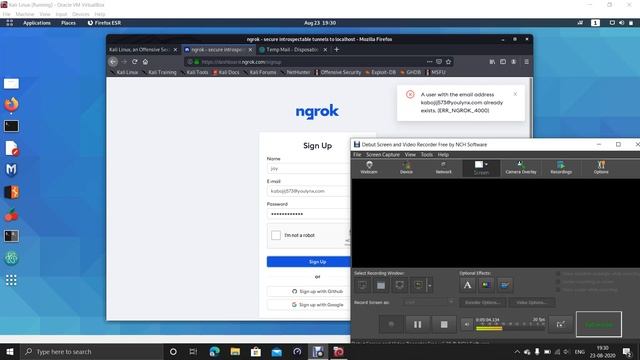Image resolution: width=640 pixels, height=360 pixels.
Task: Open Kali Applications menu
Action: click(x=37, y=23)
